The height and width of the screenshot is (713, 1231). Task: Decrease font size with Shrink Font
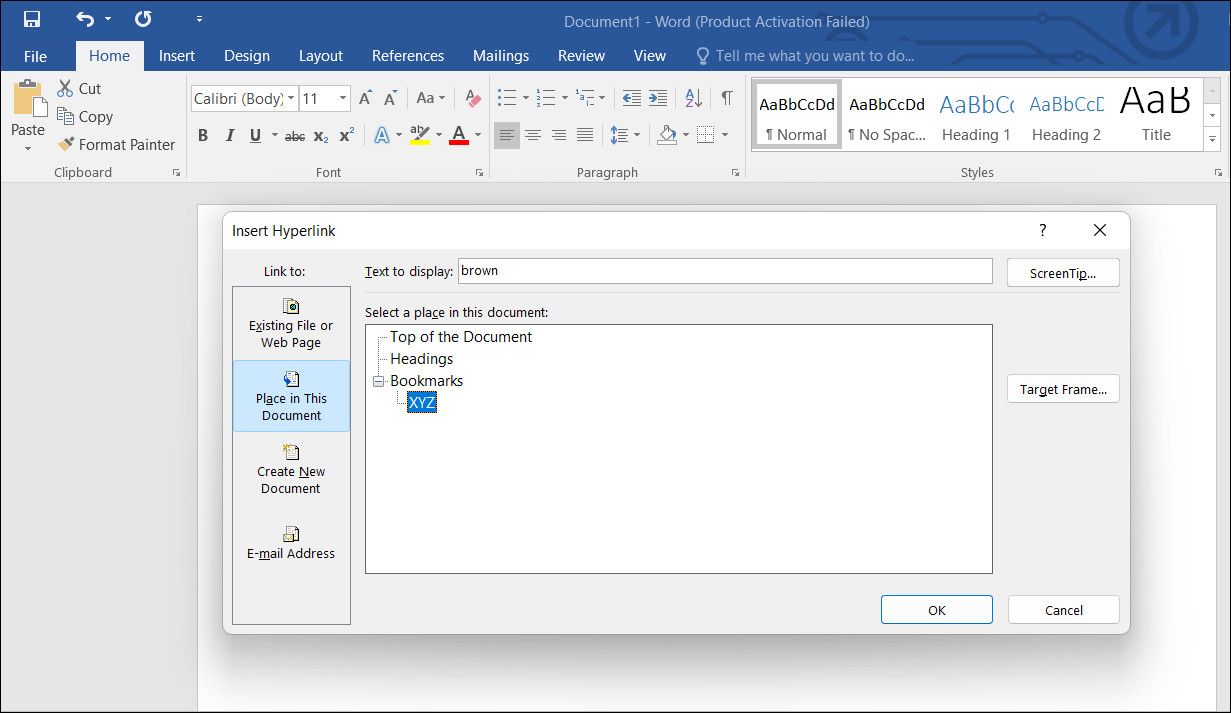(x=392, y=98)
